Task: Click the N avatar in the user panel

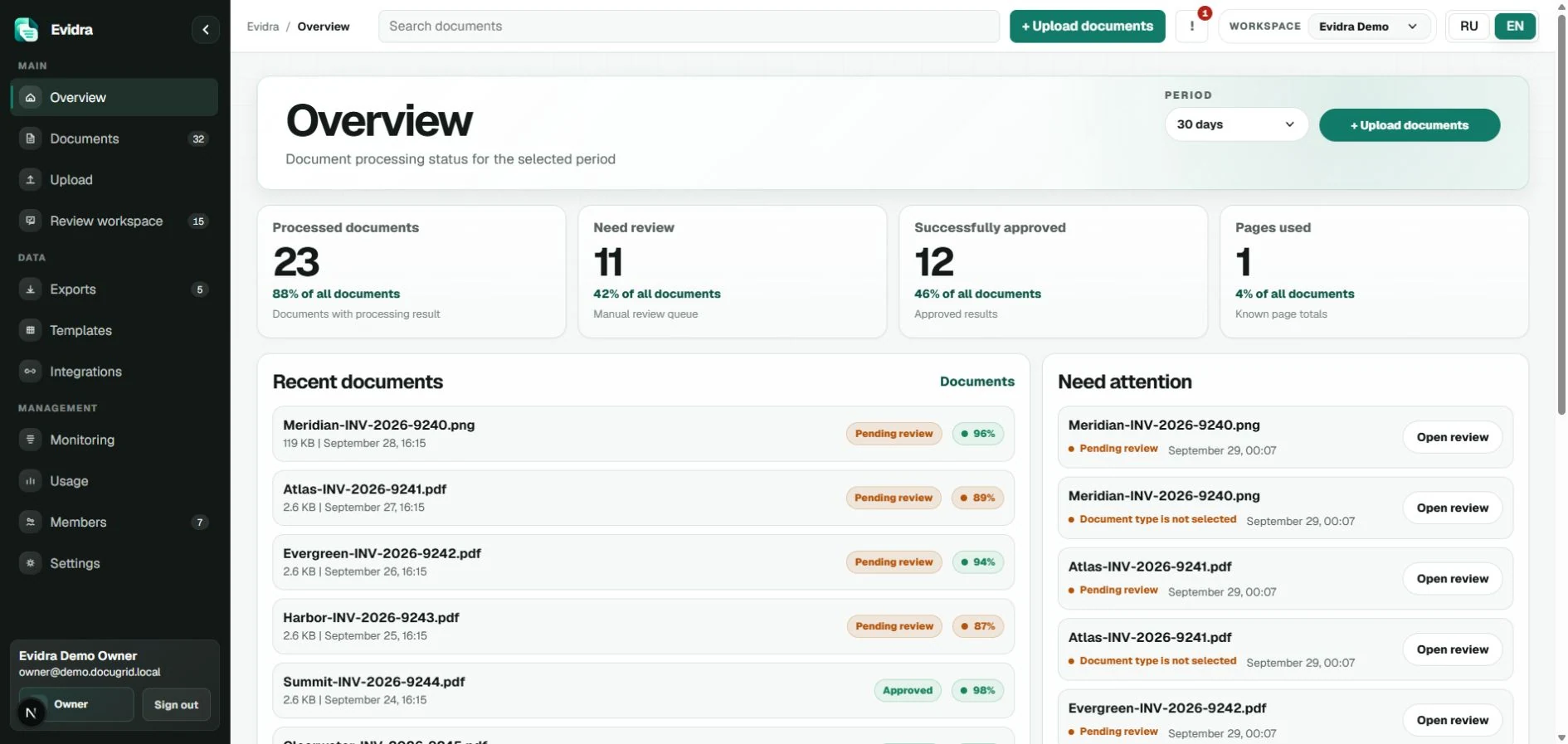Action: click(x=32, y=712)
